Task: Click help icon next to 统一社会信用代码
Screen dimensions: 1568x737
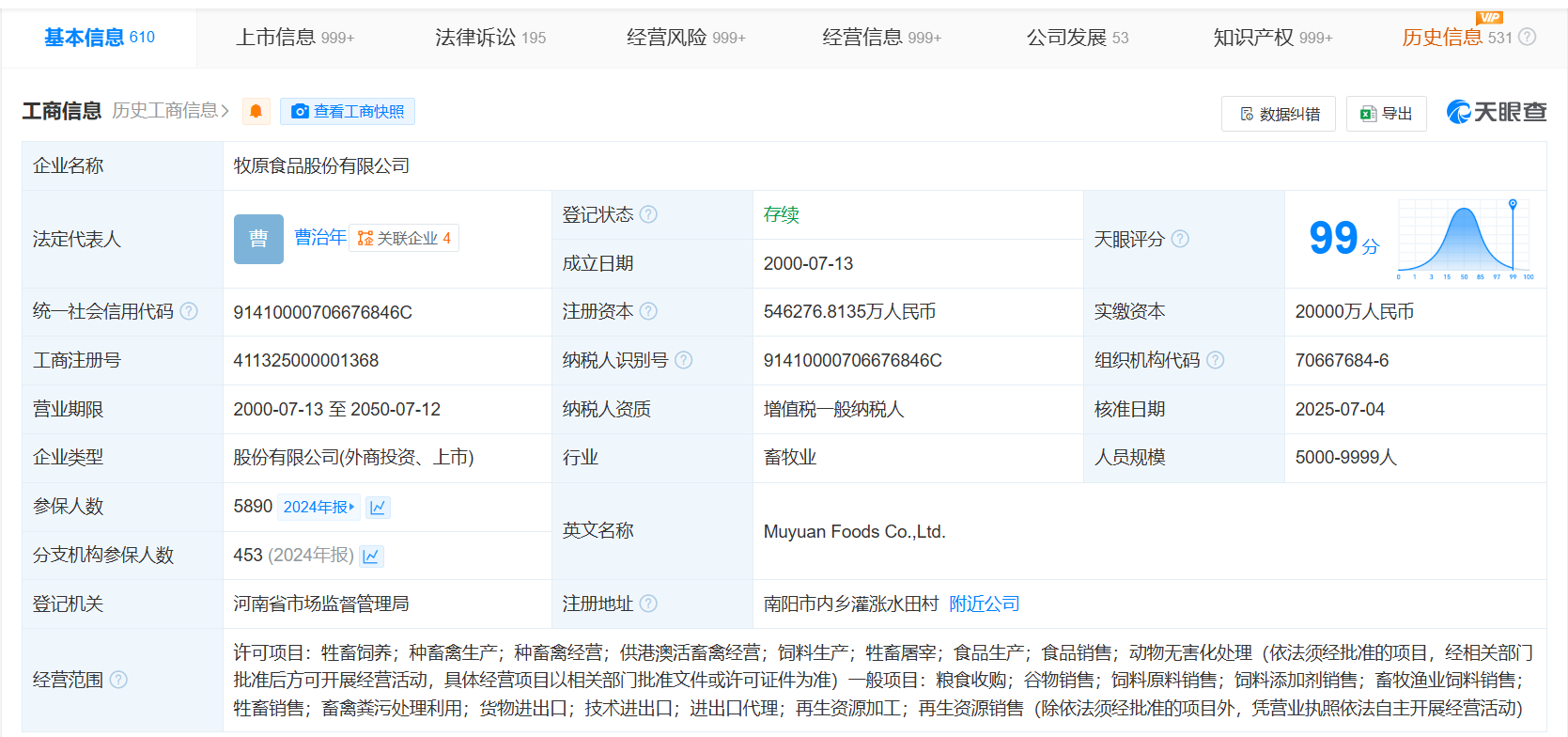Action: coord(189,311)
